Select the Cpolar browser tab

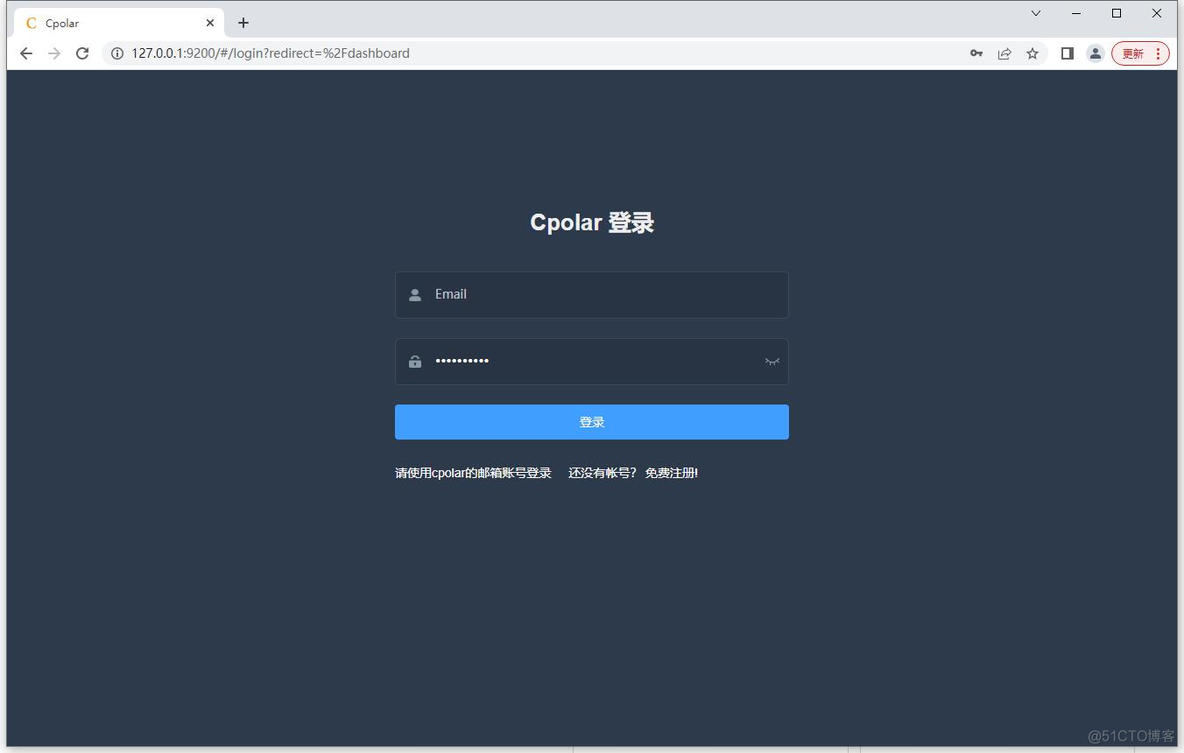click(x=119, y=23)
